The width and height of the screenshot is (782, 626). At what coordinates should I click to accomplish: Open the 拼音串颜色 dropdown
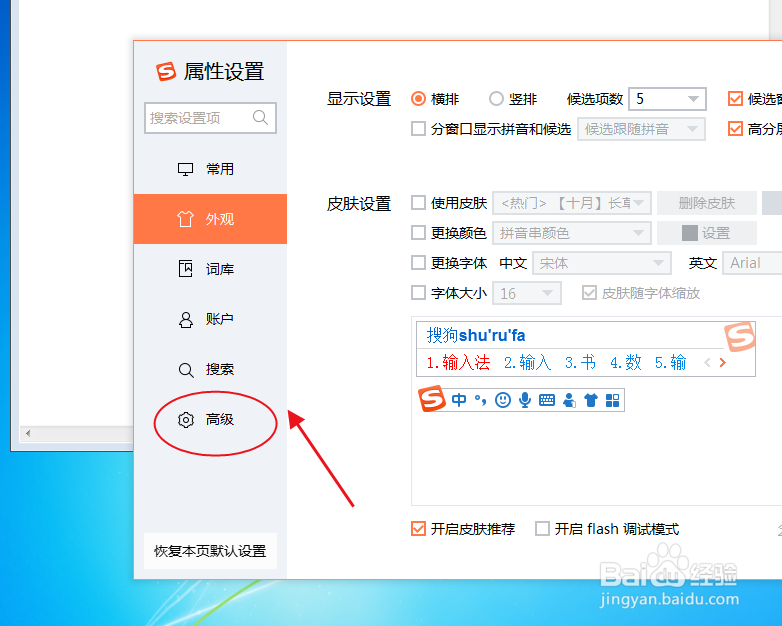[572, 233]
